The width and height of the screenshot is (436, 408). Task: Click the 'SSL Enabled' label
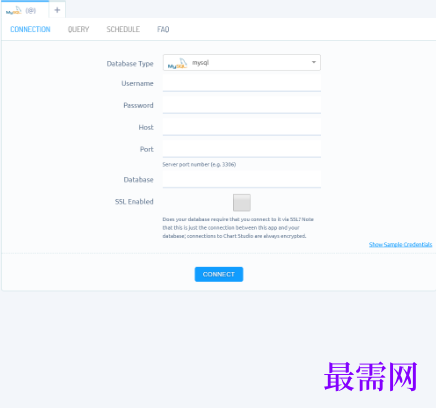(x=134, y=201)
